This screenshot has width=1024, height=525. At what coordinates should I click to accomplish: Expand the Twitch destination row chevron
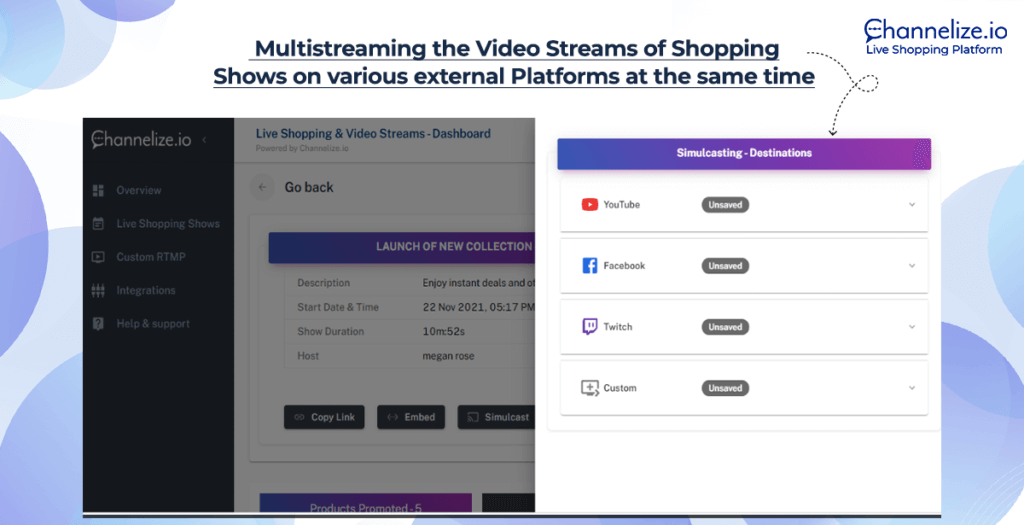pos(912,326)
